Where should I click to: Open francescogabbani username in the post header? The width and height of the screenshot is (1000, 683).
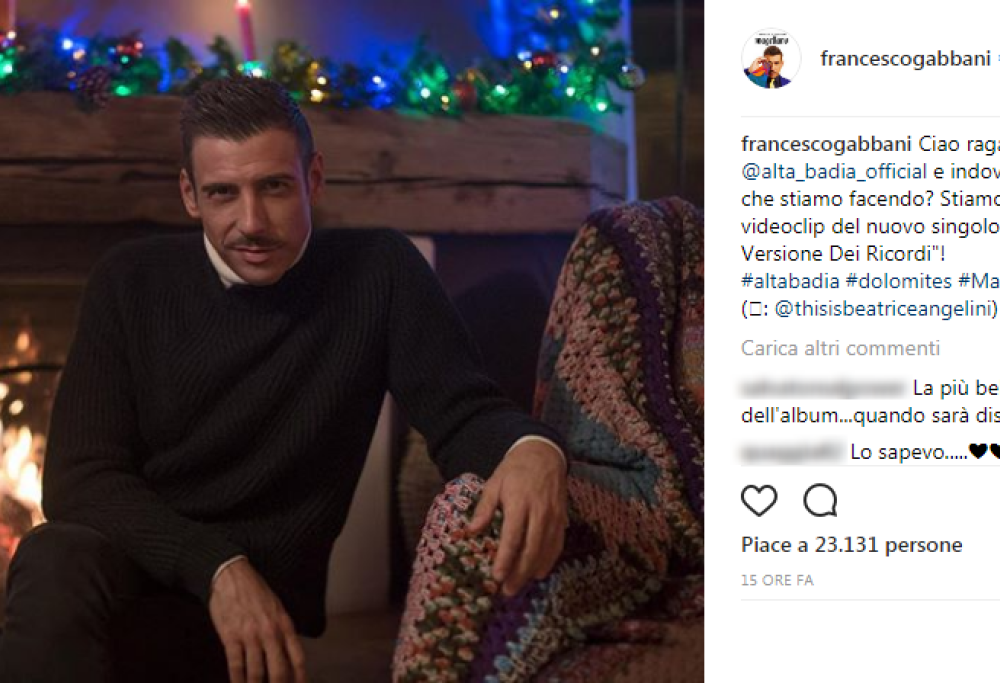[904, 58]
